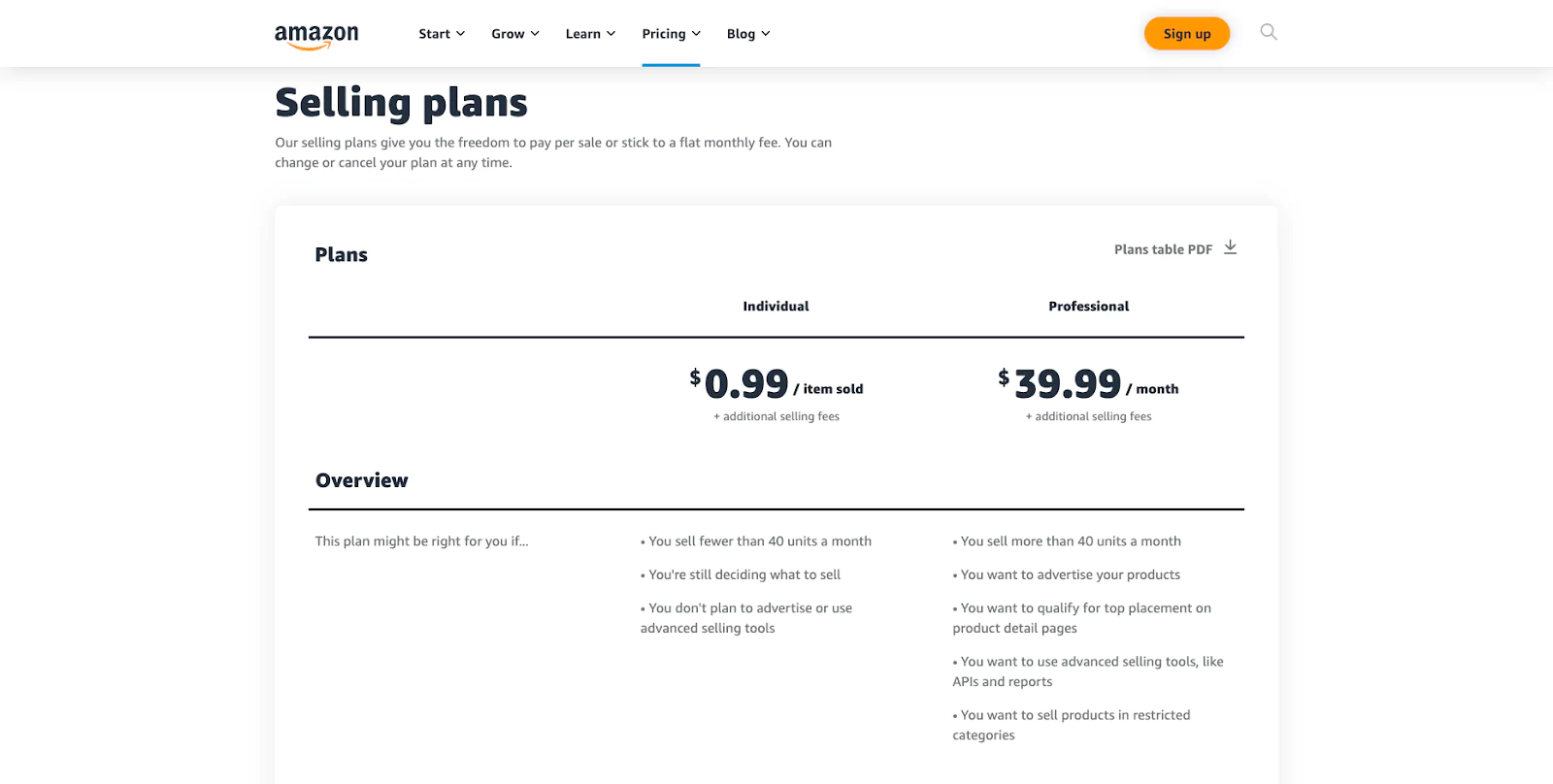Image resolution: width=1553 pixels, height=784 pixels.
Task: Select the Blog menu item
Action: pos(741,33)
